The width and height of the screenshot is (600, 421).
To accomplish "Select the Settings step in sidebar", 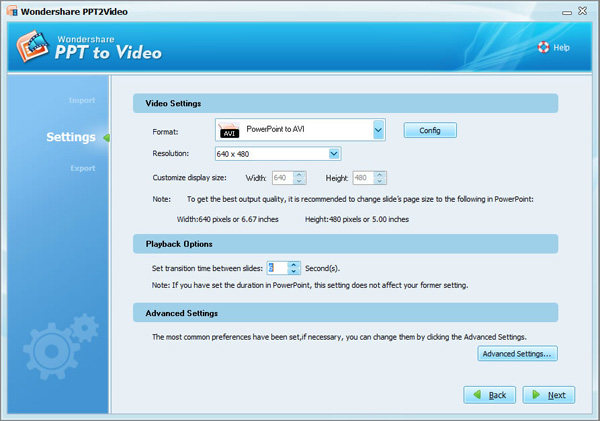I will click(71, 137).
